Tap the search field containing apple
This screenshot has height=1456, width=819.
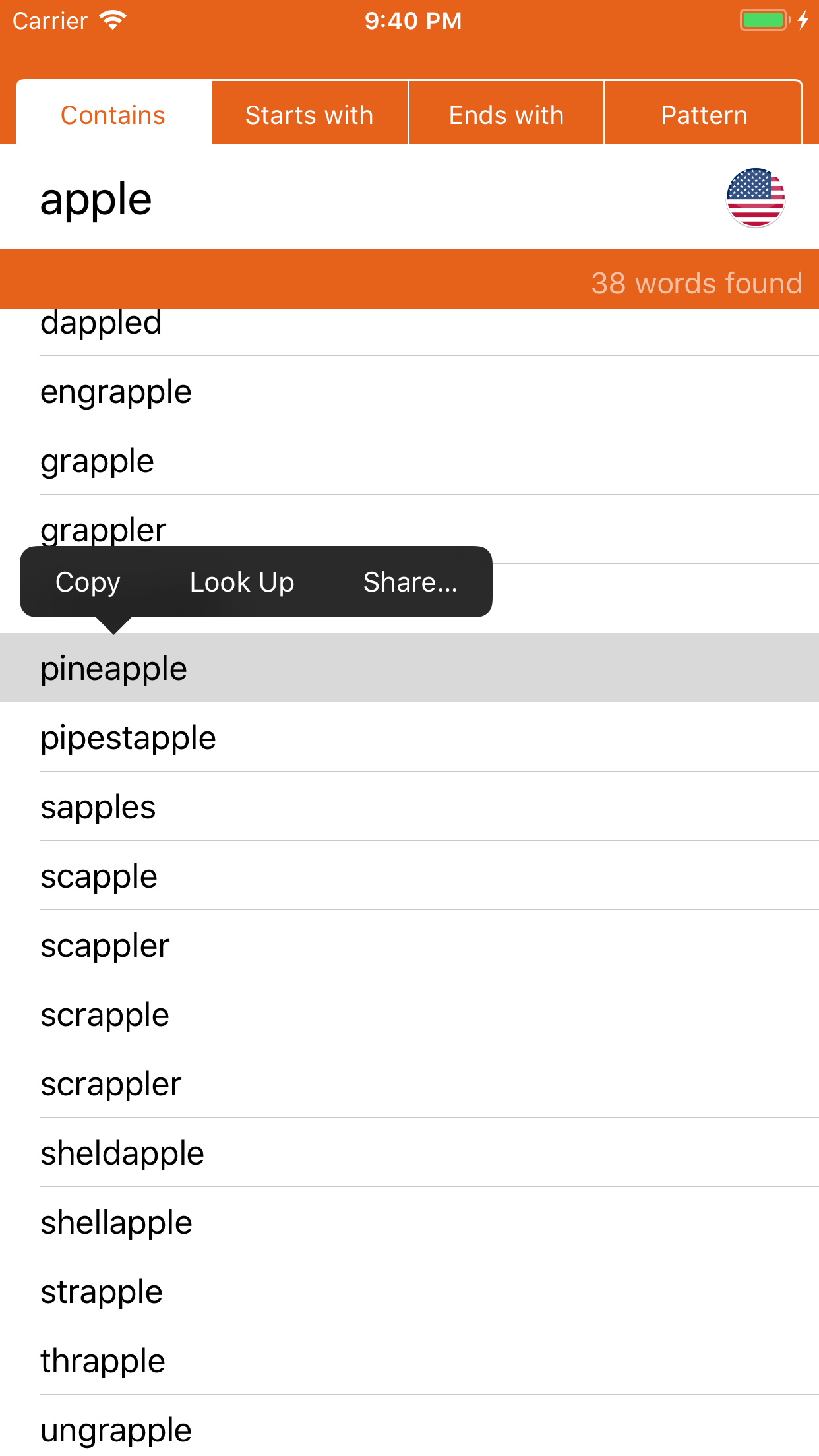coord(330,199)
